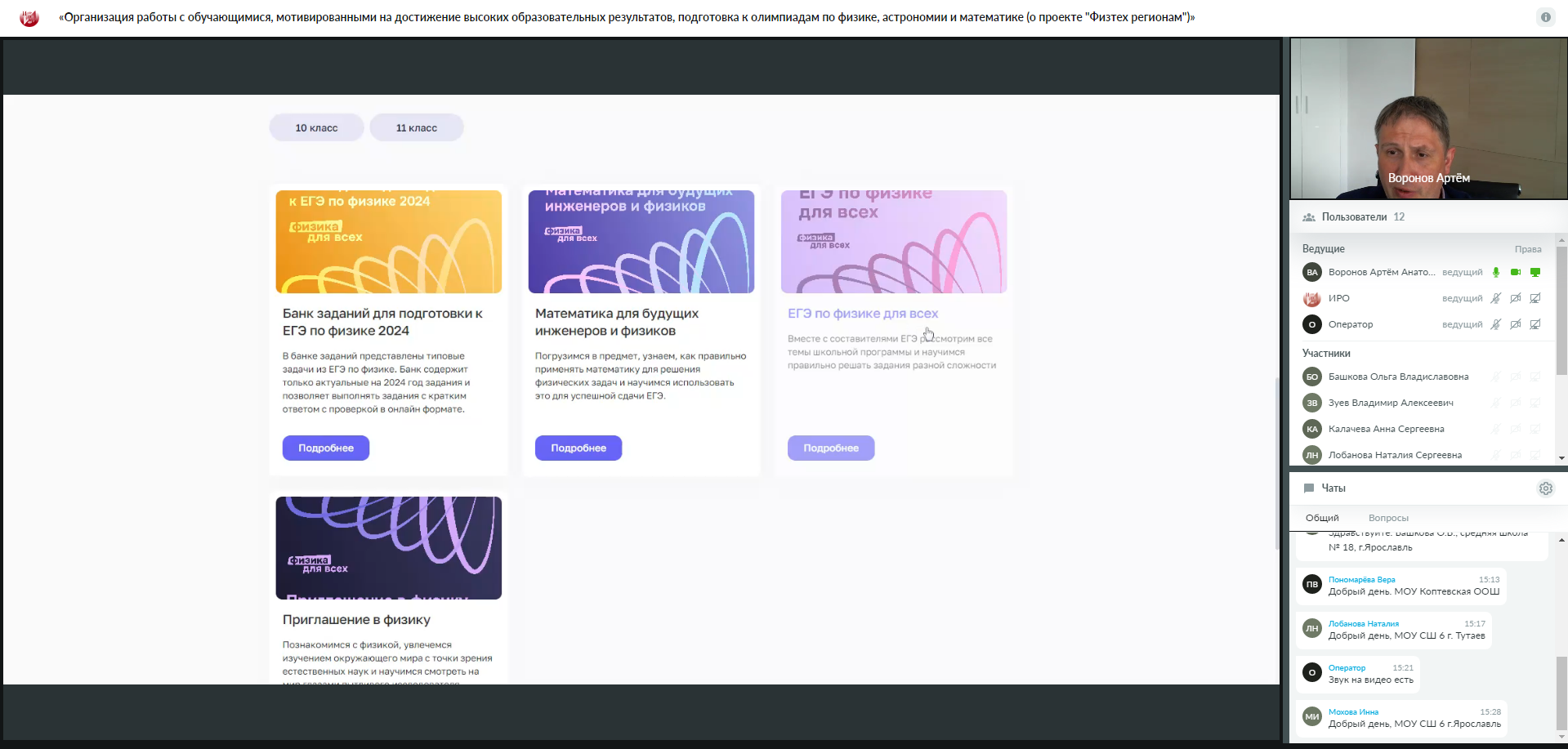Click the chat bubble icon beside Чаты
1568x749 pixels.
1309,488
